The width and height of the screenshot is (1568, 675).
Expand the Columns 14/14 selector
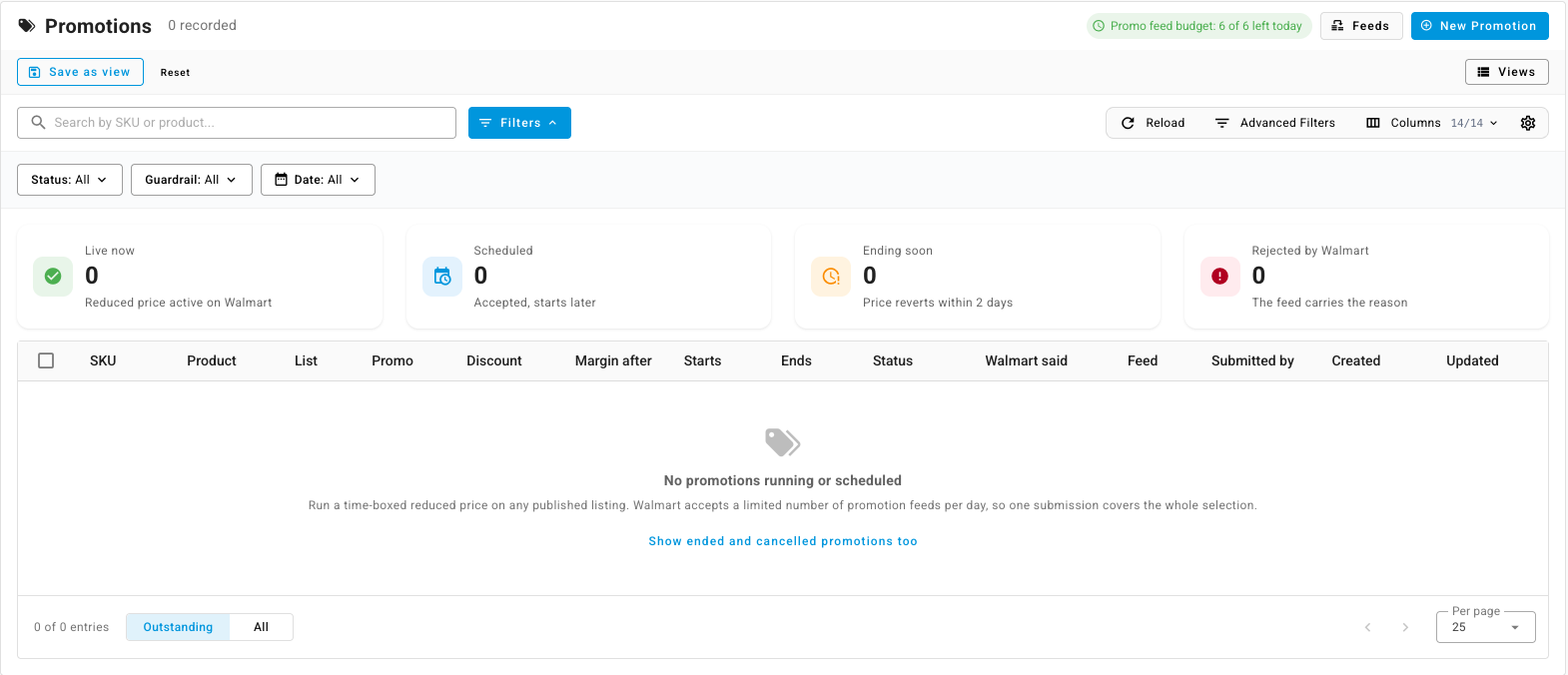point(1431,123)
